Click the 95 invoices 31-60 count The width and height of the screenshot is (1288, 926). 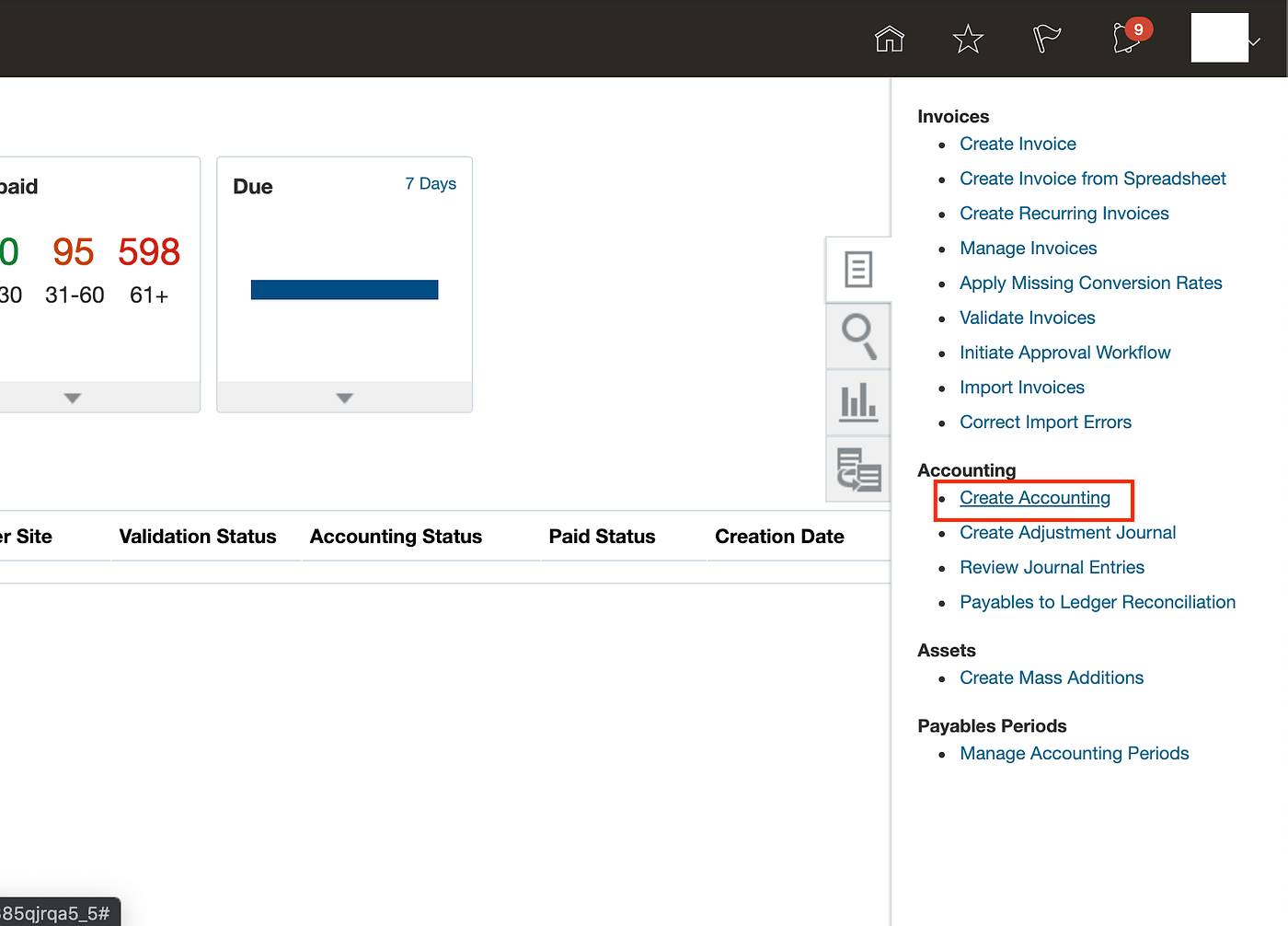point(74,252)
